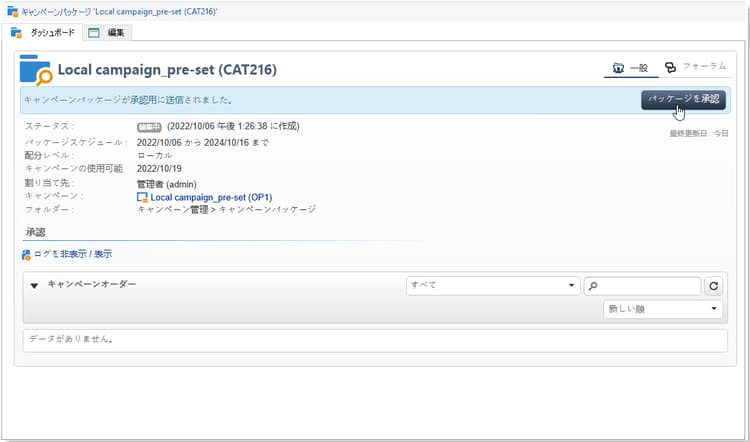Select the text 管理者 (admin)
750x442 pixels.
click(166, 184)
